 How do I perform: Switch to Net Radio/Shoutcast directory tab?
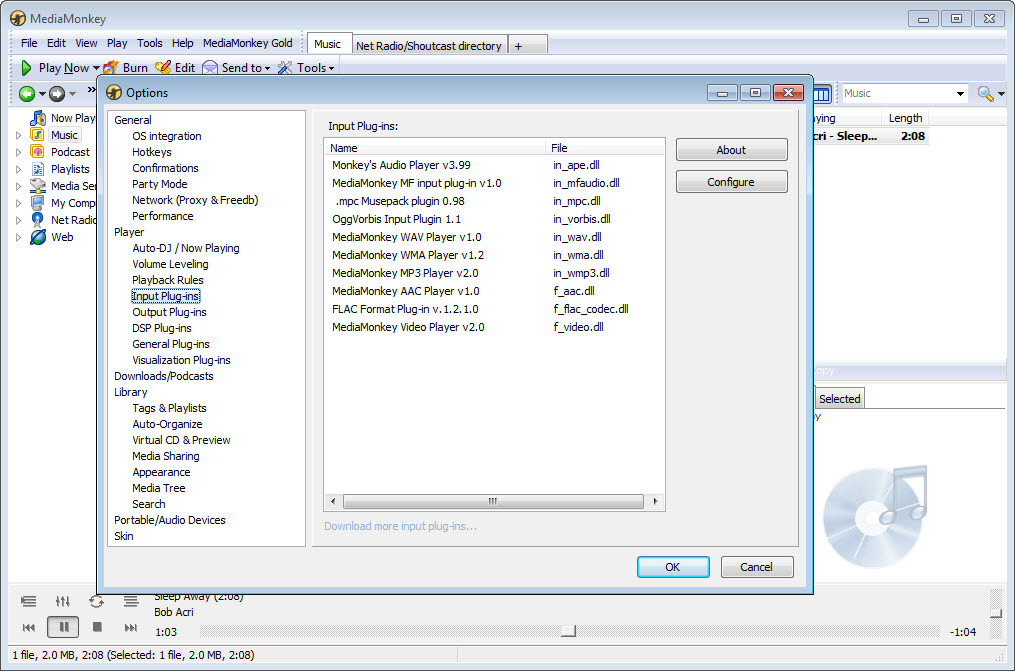[429, 46]
